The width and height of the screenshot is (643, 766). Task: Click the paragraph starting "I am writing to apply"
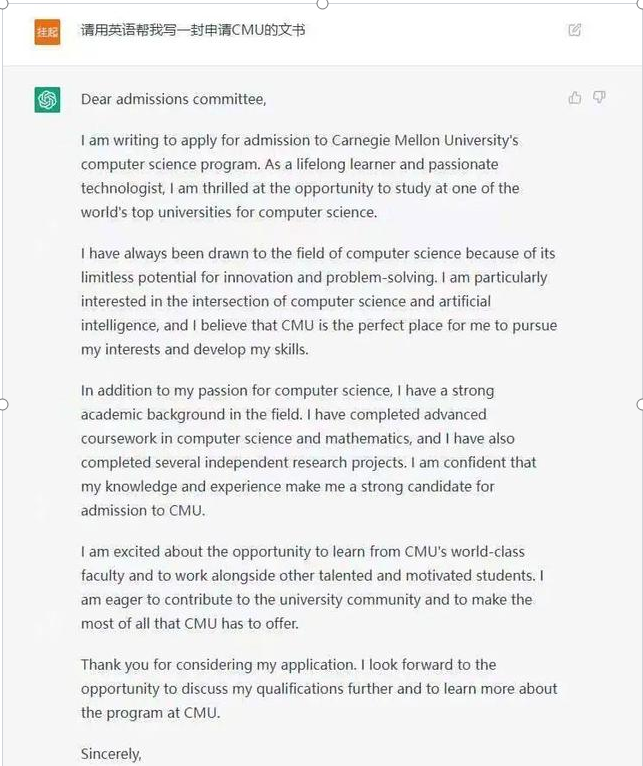coord(300,176)
